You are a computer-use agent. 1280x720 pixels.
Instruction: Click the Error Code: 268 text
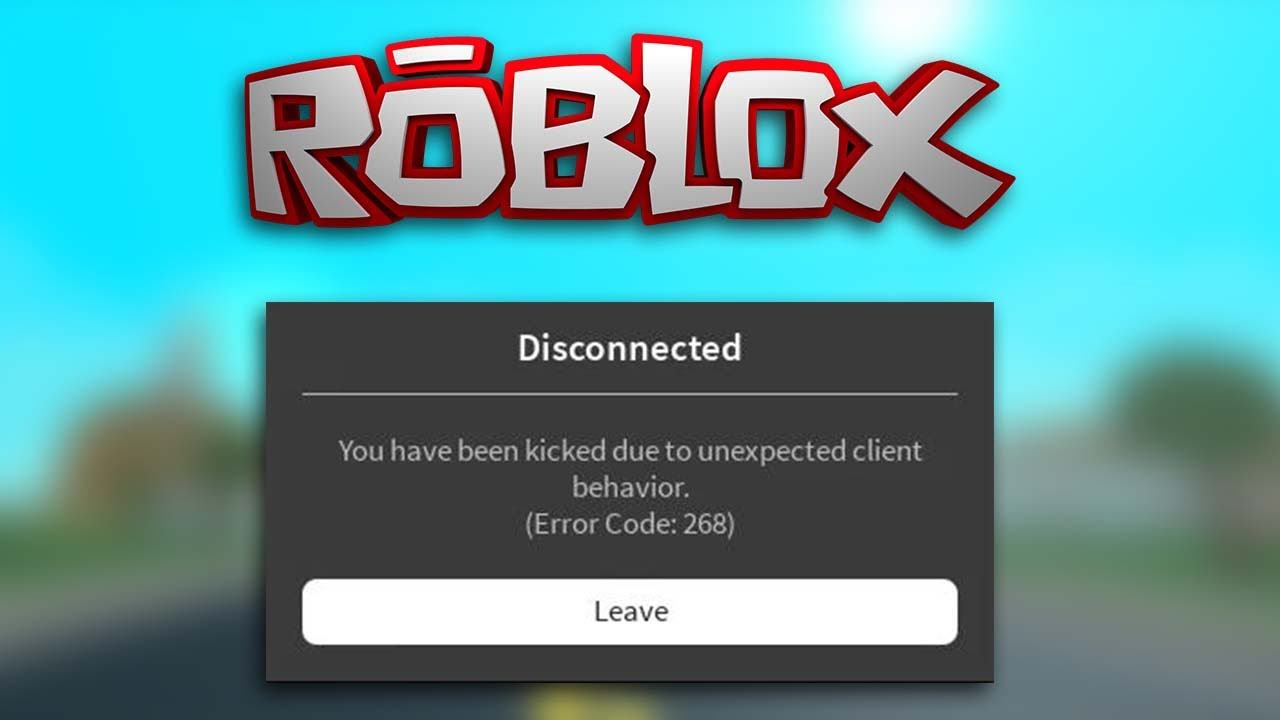coord(630,524)
